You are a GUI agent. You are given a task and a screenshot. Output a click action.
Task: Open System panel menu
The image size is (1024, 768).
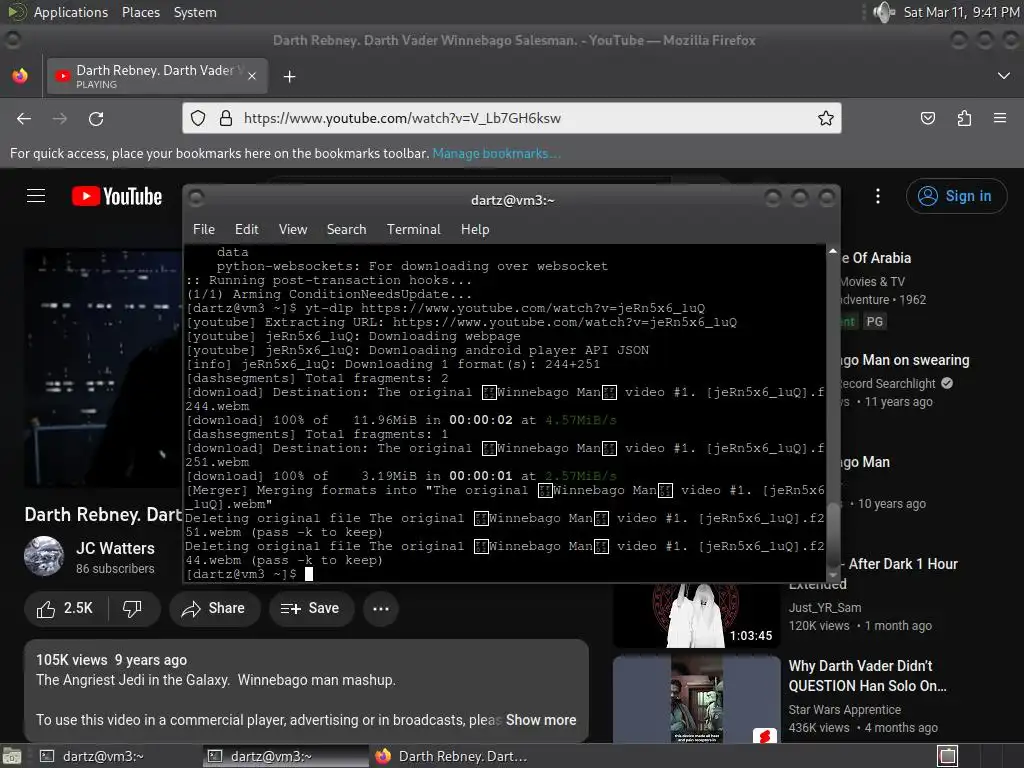click(x=195, y=12)
